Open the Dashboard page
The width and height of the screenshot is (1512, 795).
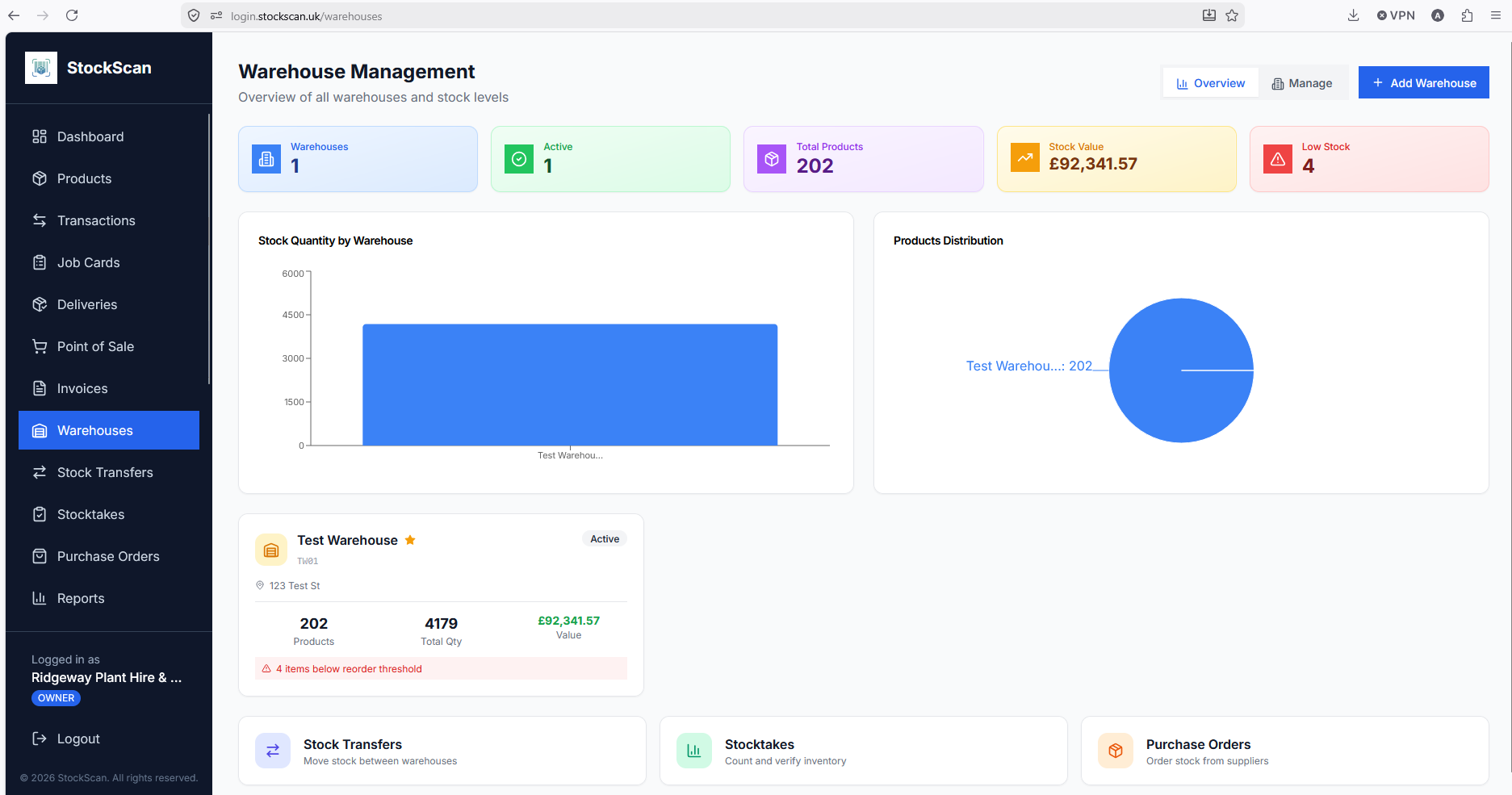coord(109,136)
